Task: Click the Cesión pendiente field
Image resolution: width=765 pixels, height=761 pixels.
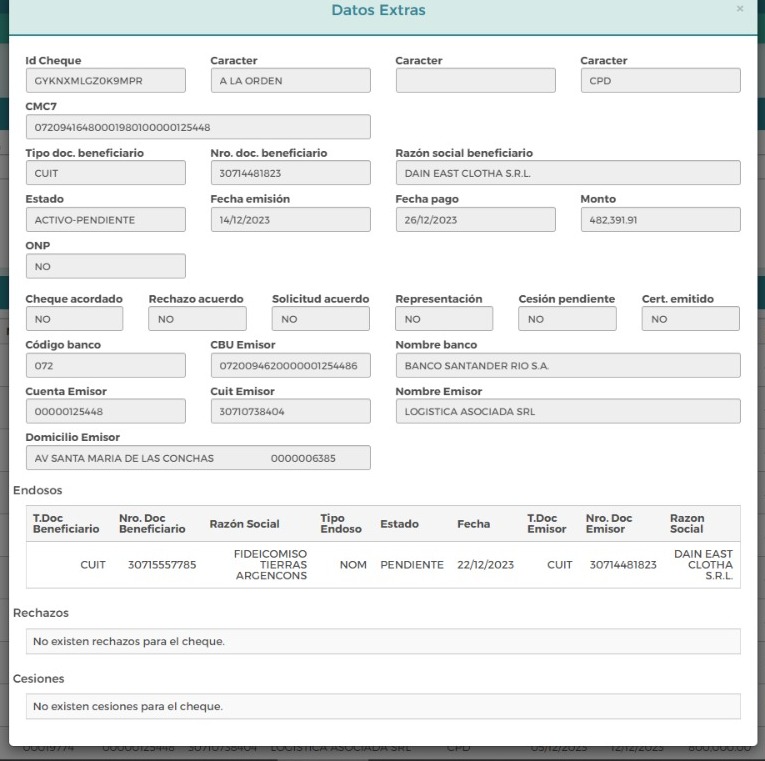Action: 567,319
